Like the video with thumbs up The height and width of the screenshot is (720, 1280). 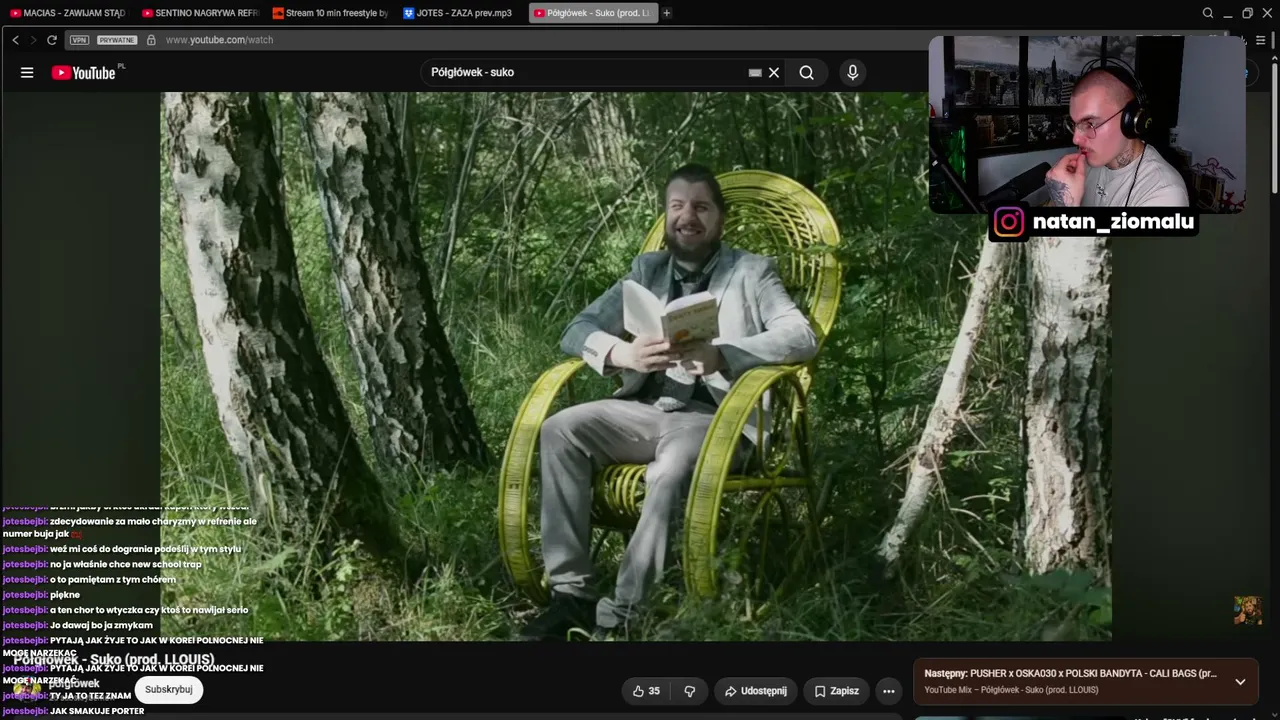tap(646, 691)
